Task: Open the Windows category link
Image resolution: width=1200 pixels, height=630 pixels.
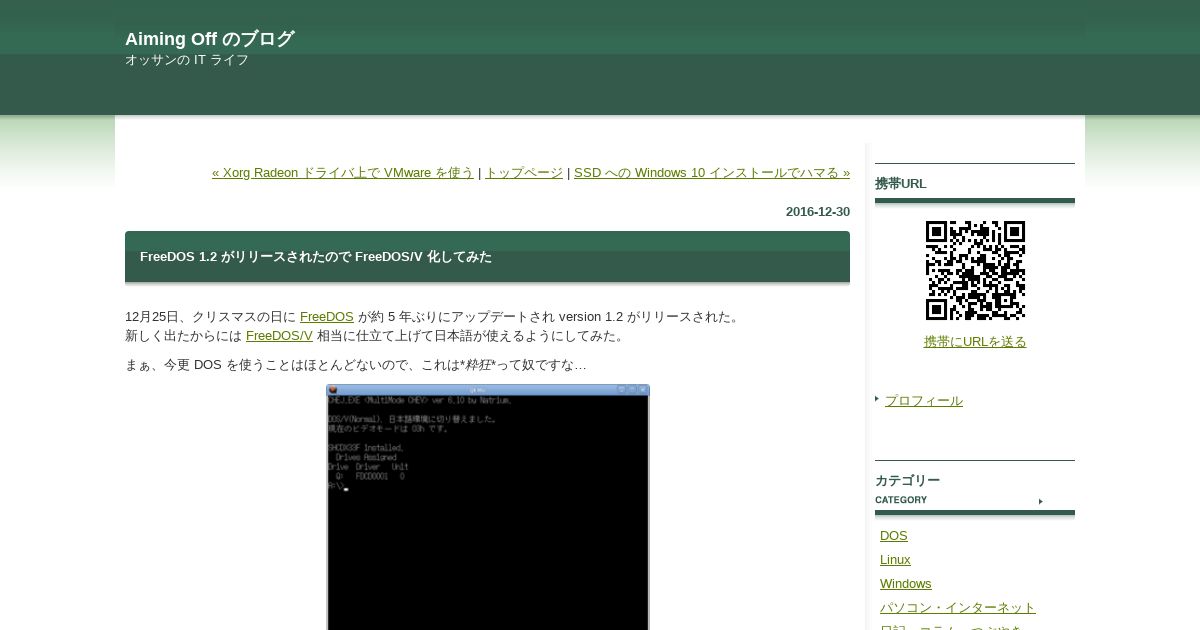Action: (906, 584)
